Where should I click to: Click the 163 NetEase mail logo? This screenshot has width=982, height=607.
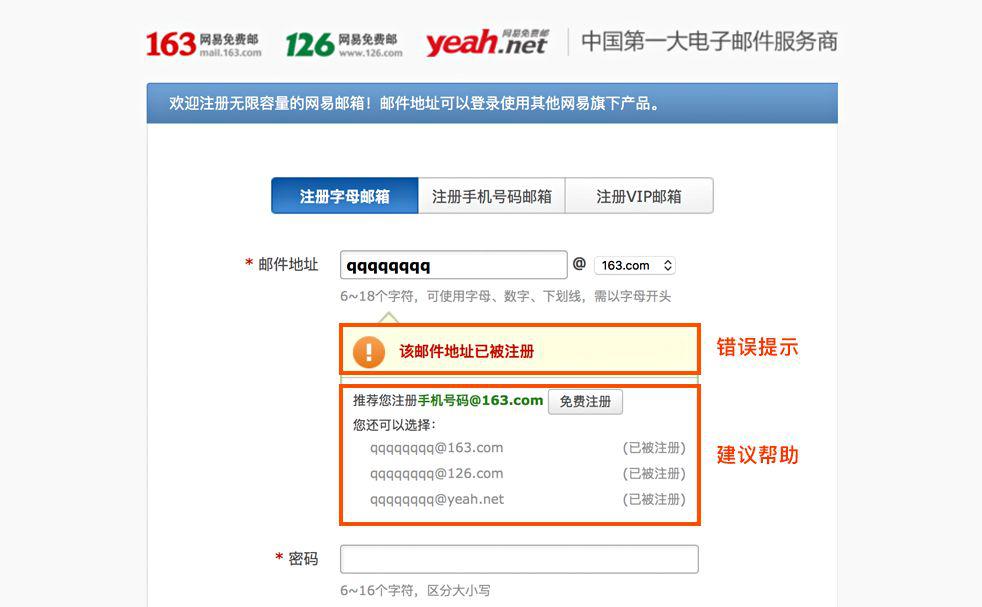coord(204,44)
